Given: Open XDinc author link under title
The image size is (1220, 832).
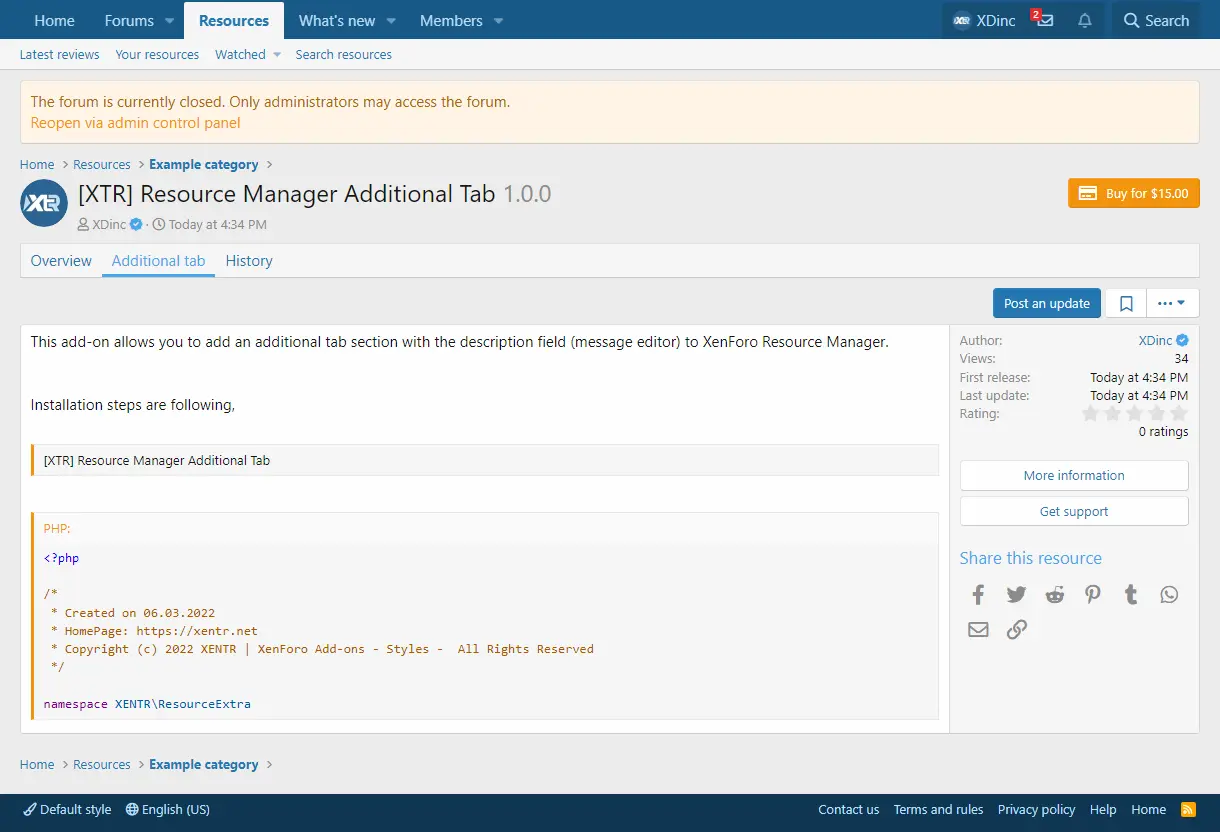Looking at the screenshot, I should point(109,225).
